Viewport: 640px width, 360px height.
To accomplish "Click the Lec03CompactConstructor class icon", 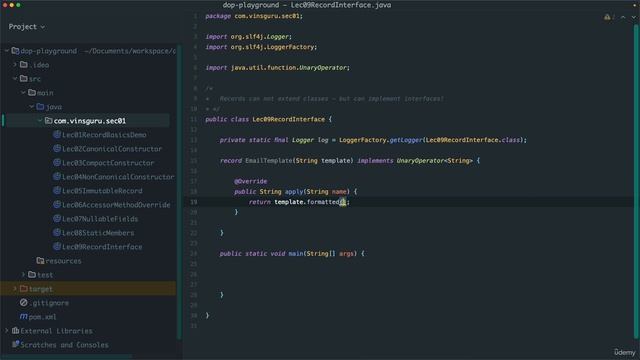I will 57,162.
